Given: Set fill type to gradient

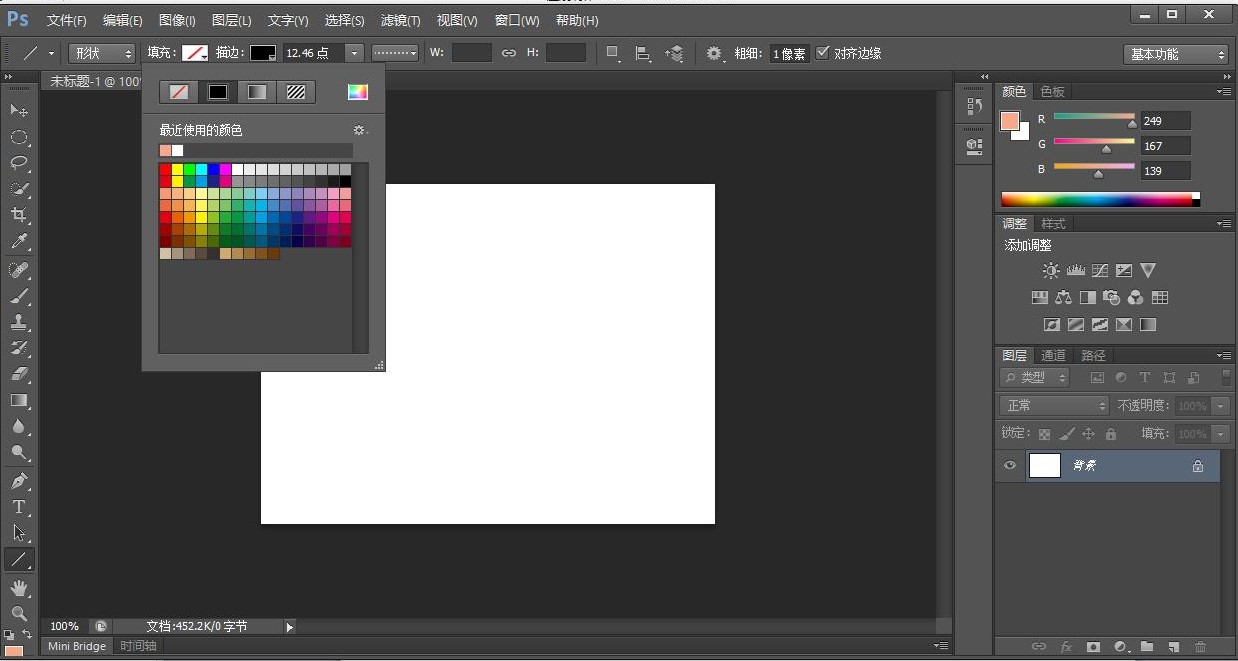Looking at the screenshot, I should click(257, 92).
